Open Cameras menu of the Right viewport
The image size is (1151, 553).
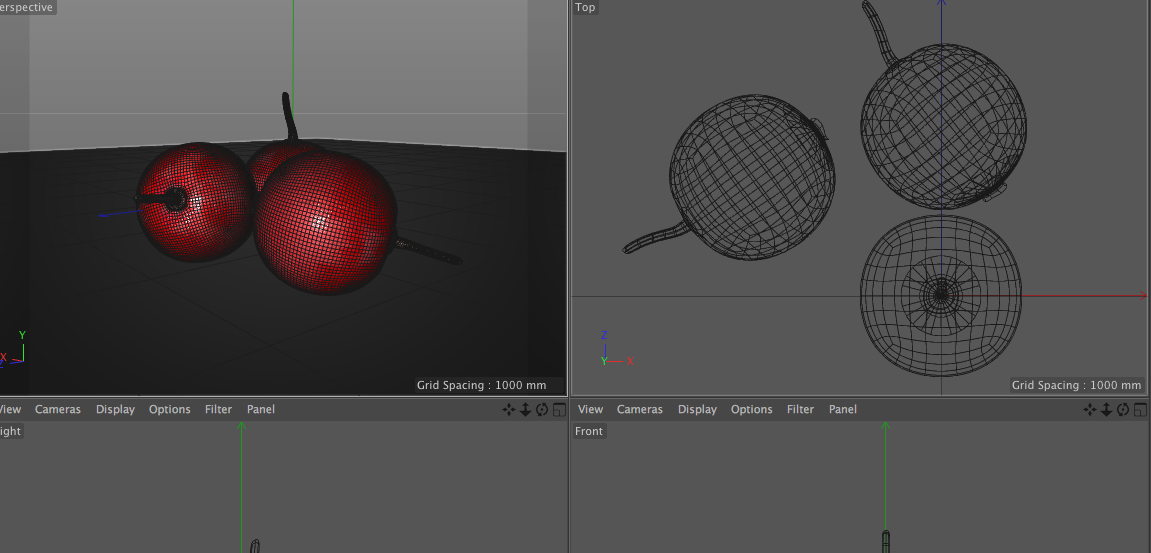point(58,409)
